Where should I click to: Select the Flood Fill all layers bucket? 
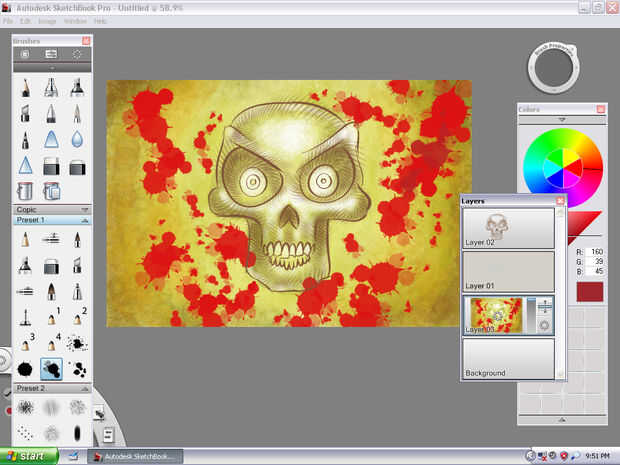pyautogui.click(x=51, y=191)
